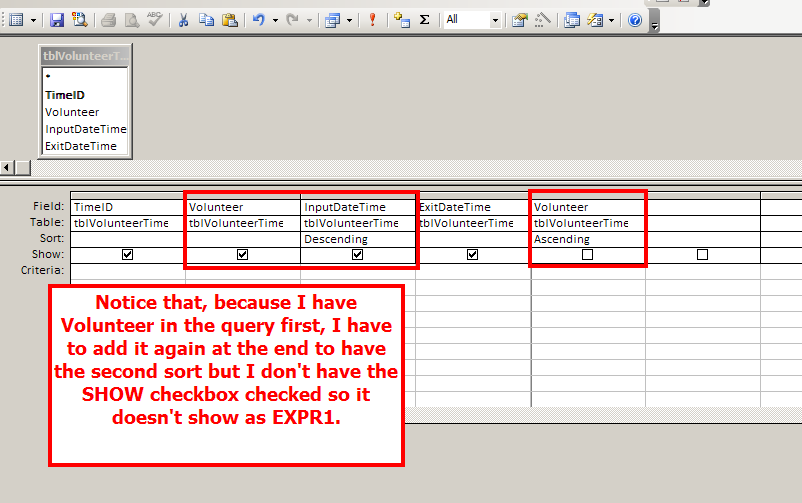Click the empty Sort cell under TimeID
The width and height of the screenshot is (802, 503).
[128, 239]
